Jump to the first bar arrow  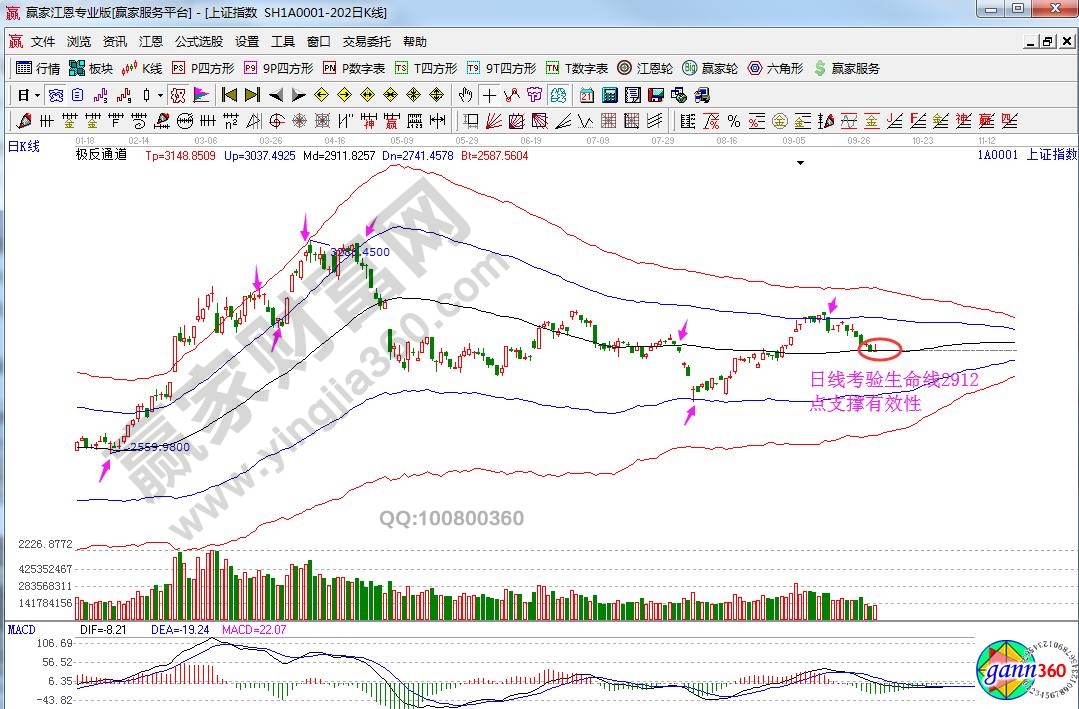[229, 96]
